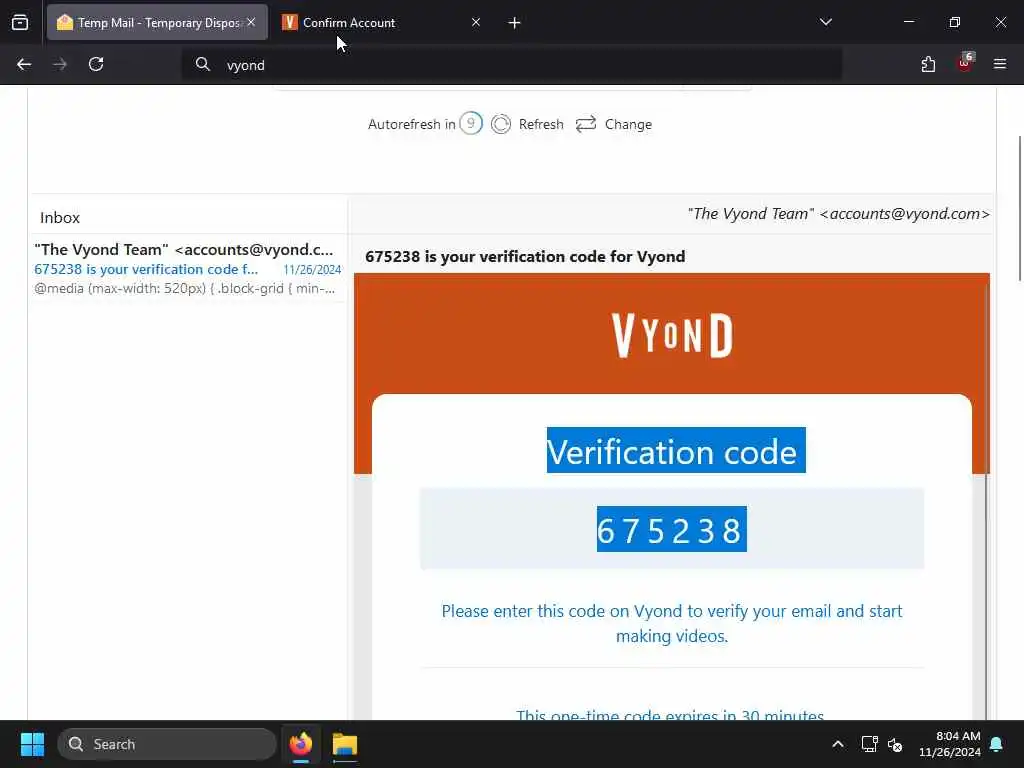Expand the list all tabs dropdown
The image size is (1024, 768).
pos(825,22)
